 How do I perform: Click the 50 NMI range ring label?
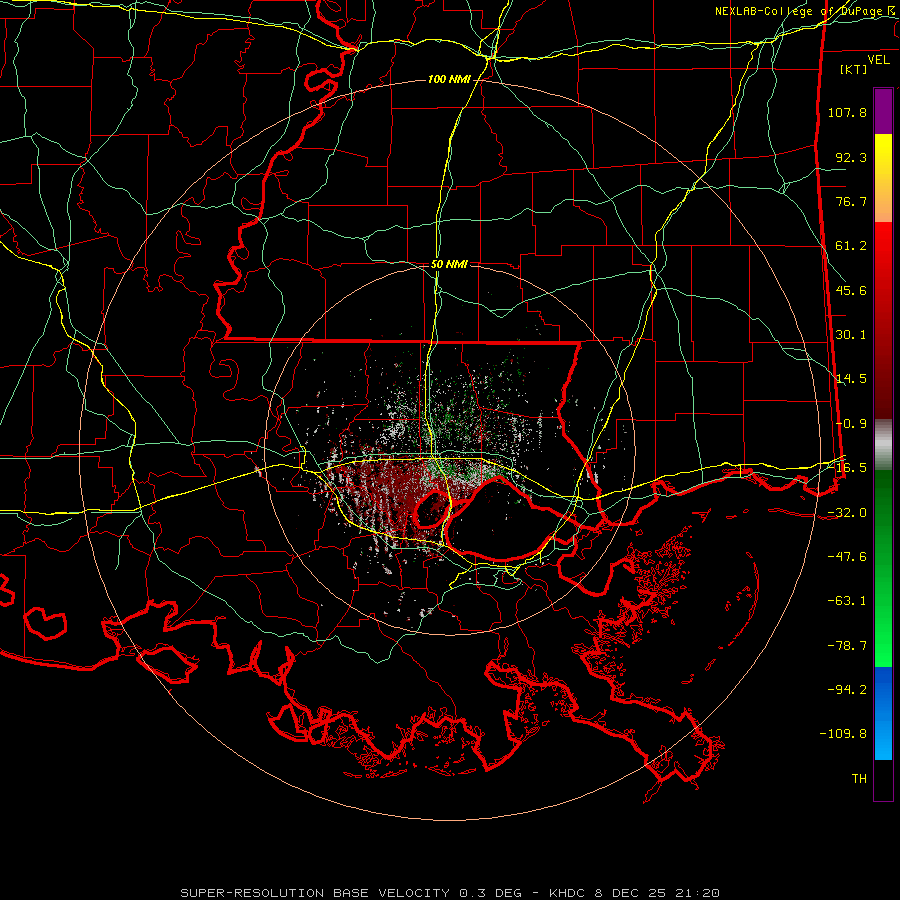pyautogui.click(x=449, y=264)
